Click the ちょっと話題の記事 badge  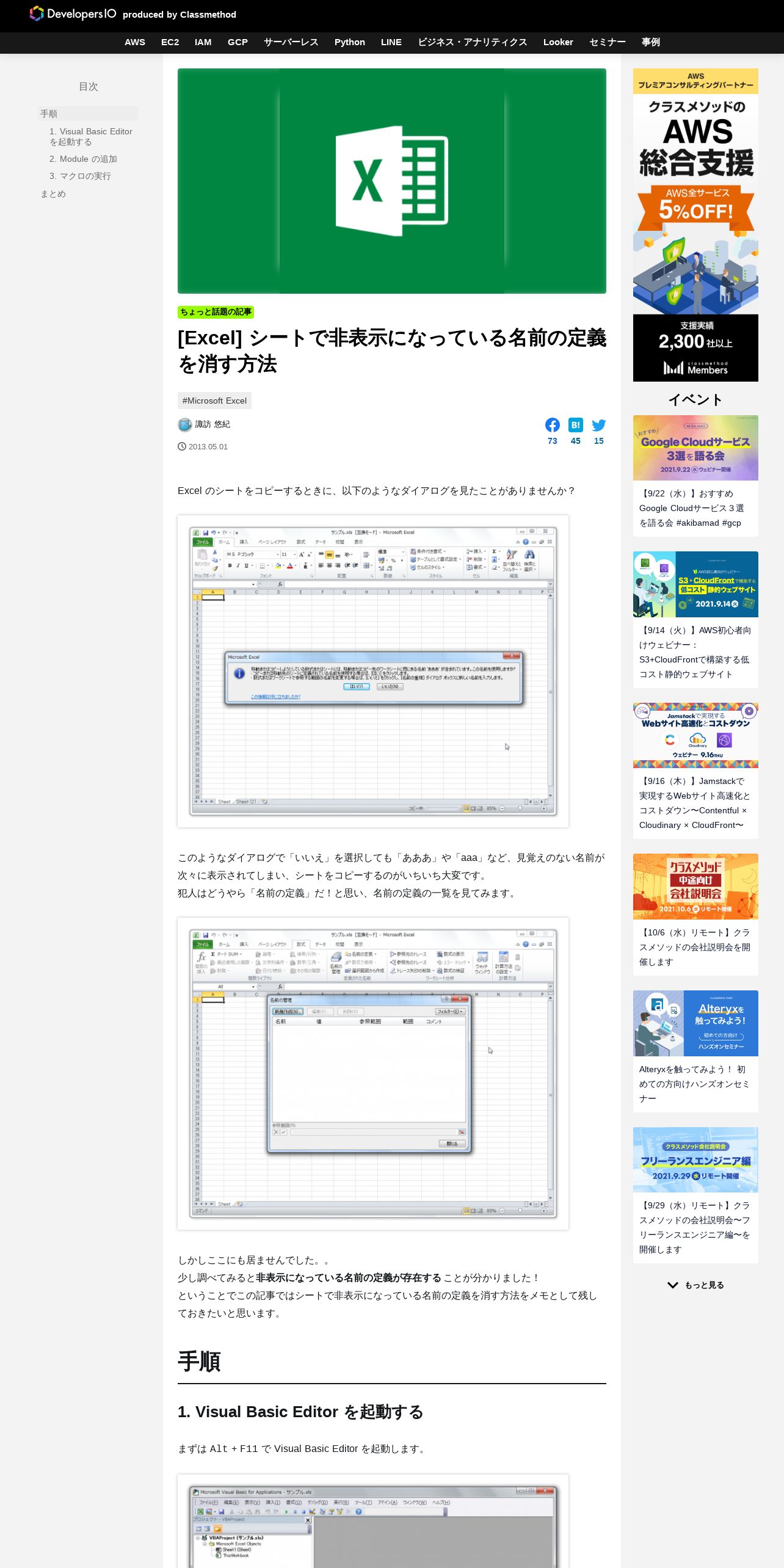coord(216,312)
